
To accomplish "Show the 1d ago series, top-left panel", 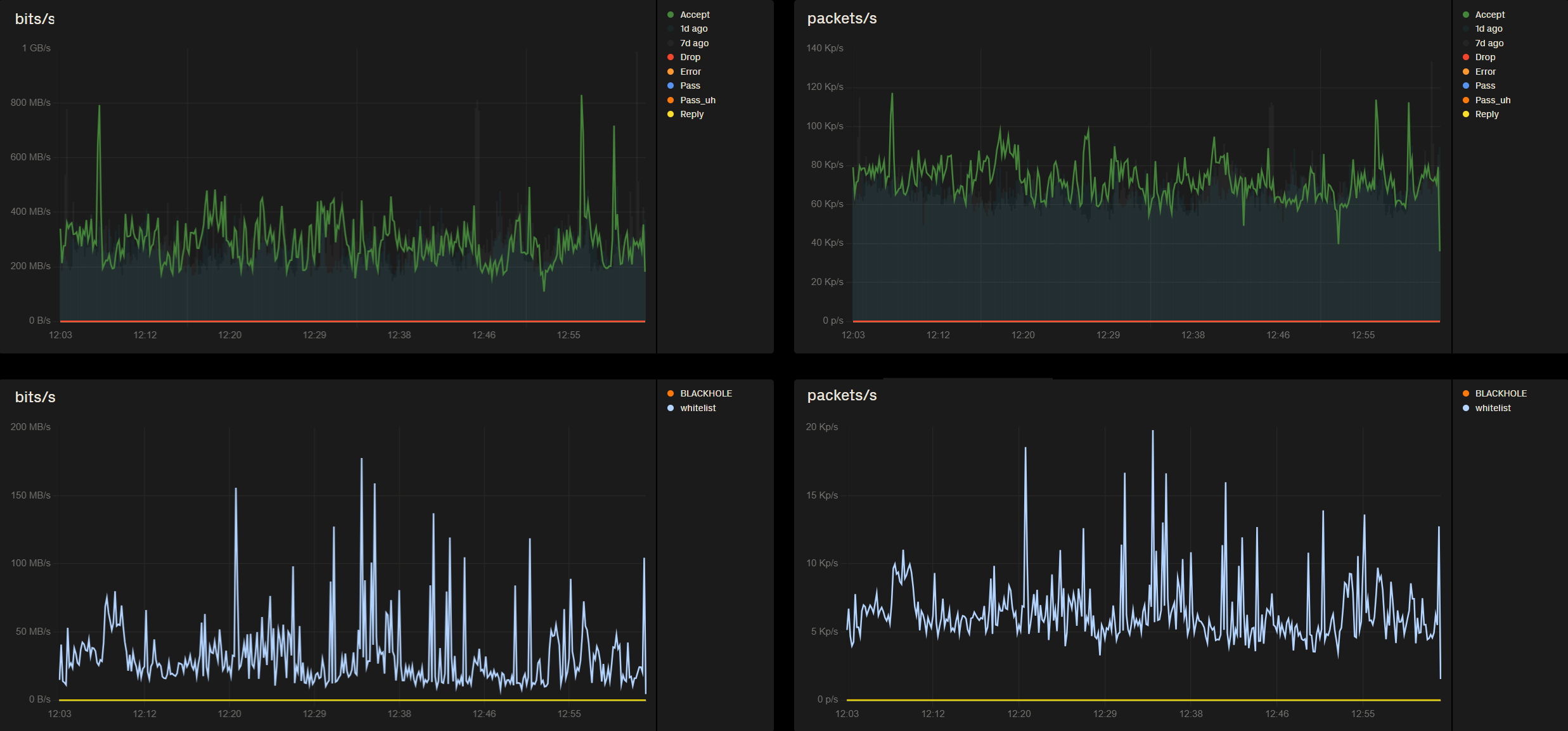I will (x=693, y=29).
